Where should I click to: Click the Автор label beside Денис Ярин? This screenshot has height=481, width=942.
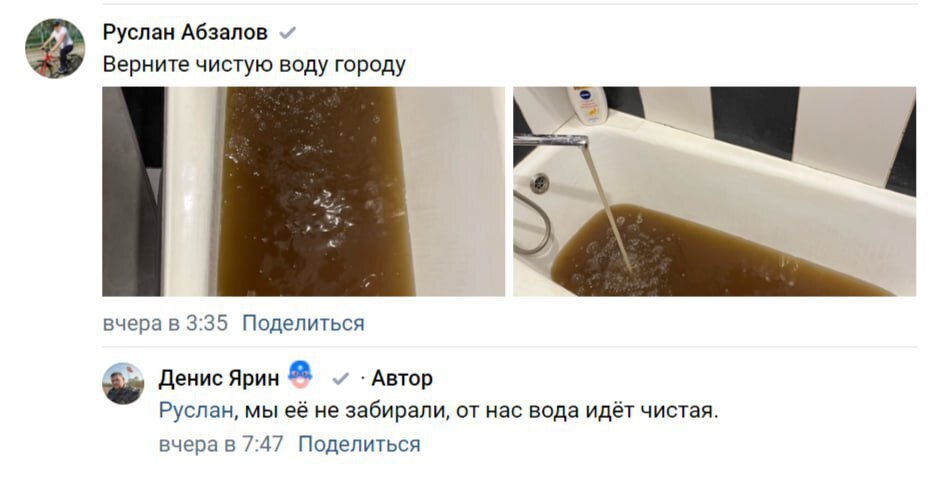pyautogui.click(x=402, y=378)
